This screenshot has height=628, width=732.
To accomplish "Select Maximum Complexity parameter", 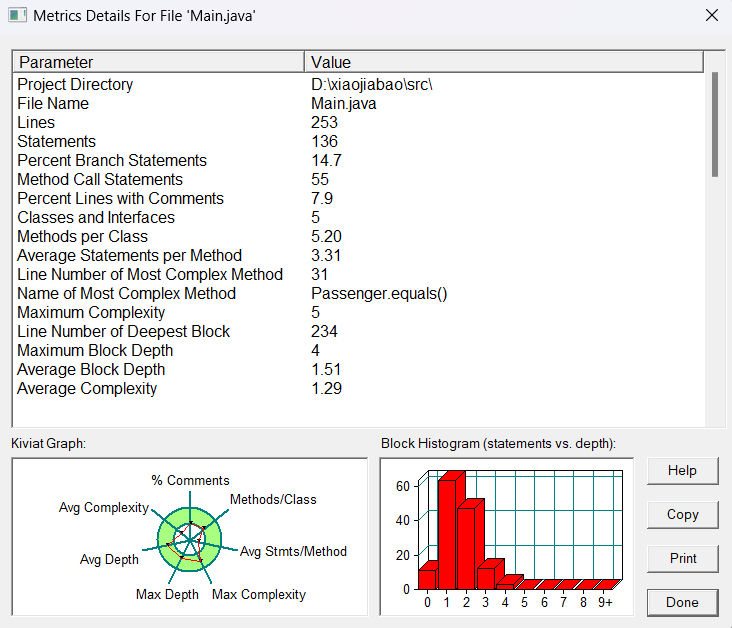I will pos(91,313).
